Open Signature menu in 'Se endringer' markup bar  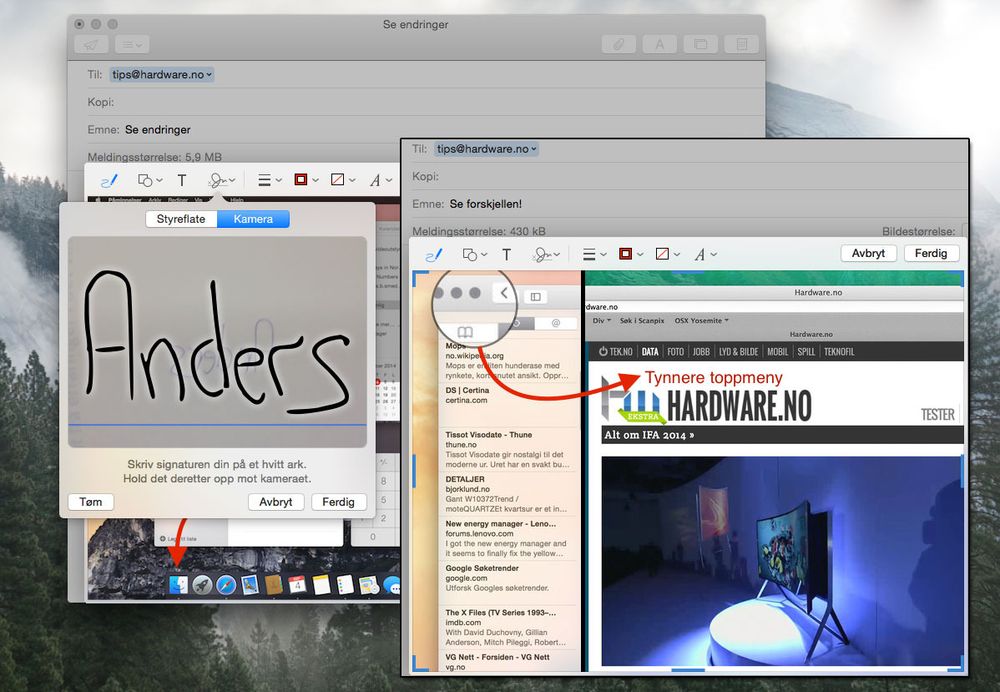tap(222, 180)
